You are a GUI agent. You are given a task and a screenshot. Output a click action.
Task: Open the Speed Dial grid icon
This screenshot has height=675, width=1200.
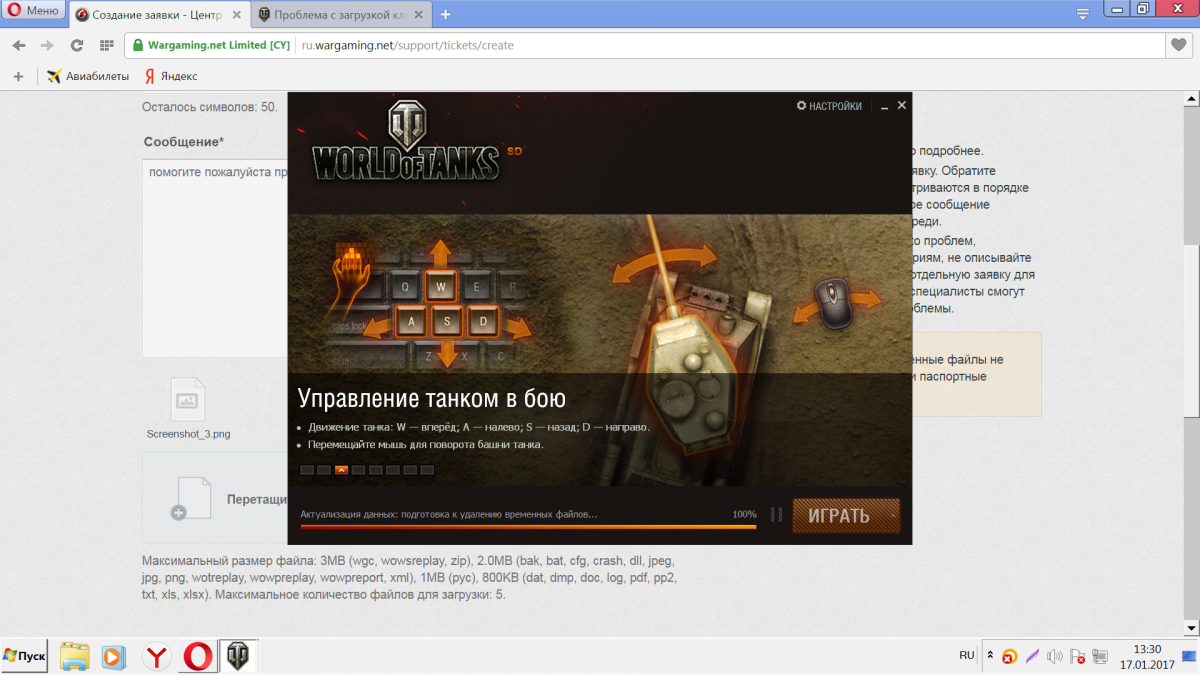pos(107,45)
